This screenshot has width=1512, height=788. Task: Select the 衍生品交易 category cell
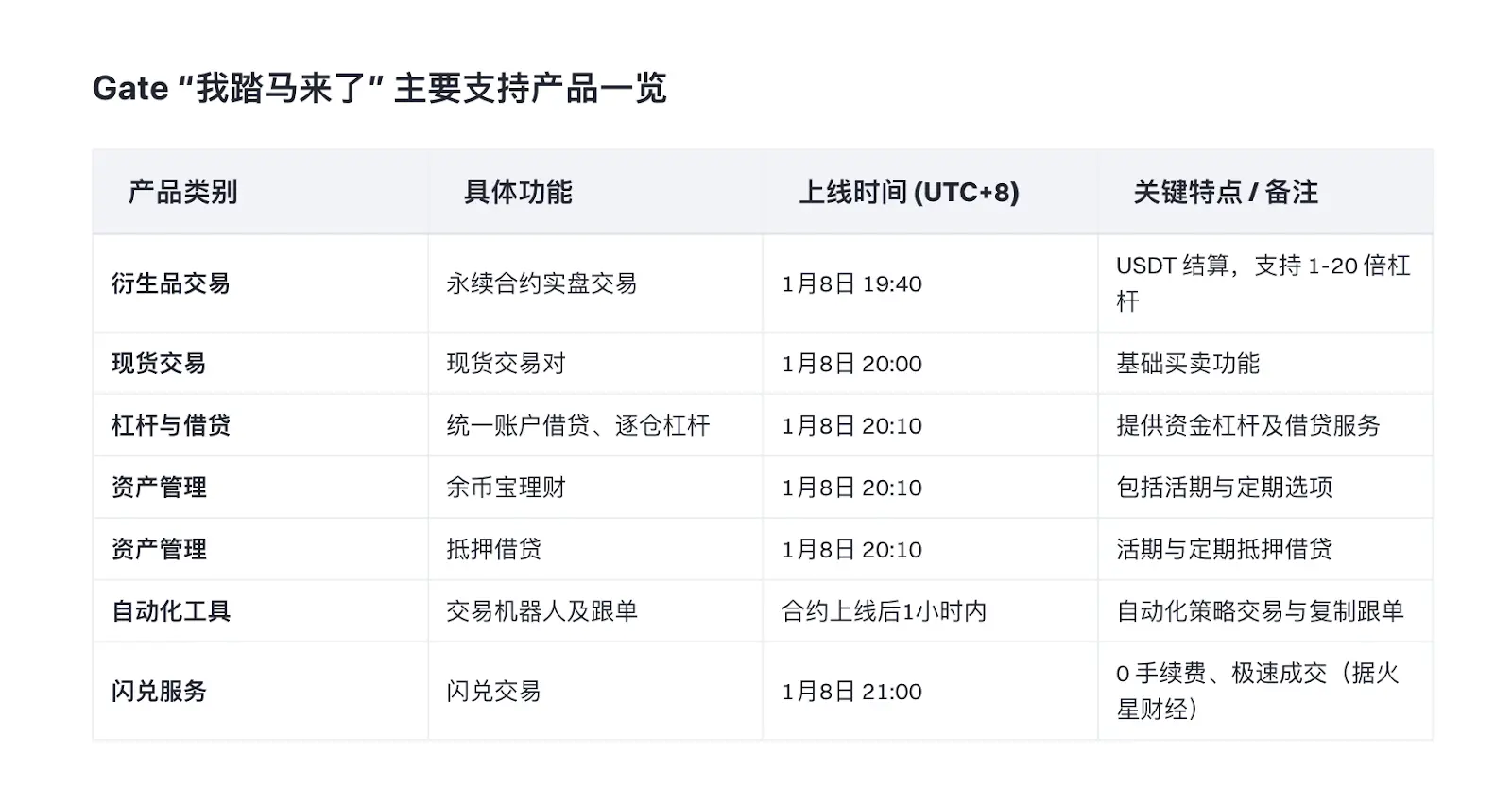(x=171, y=283)
